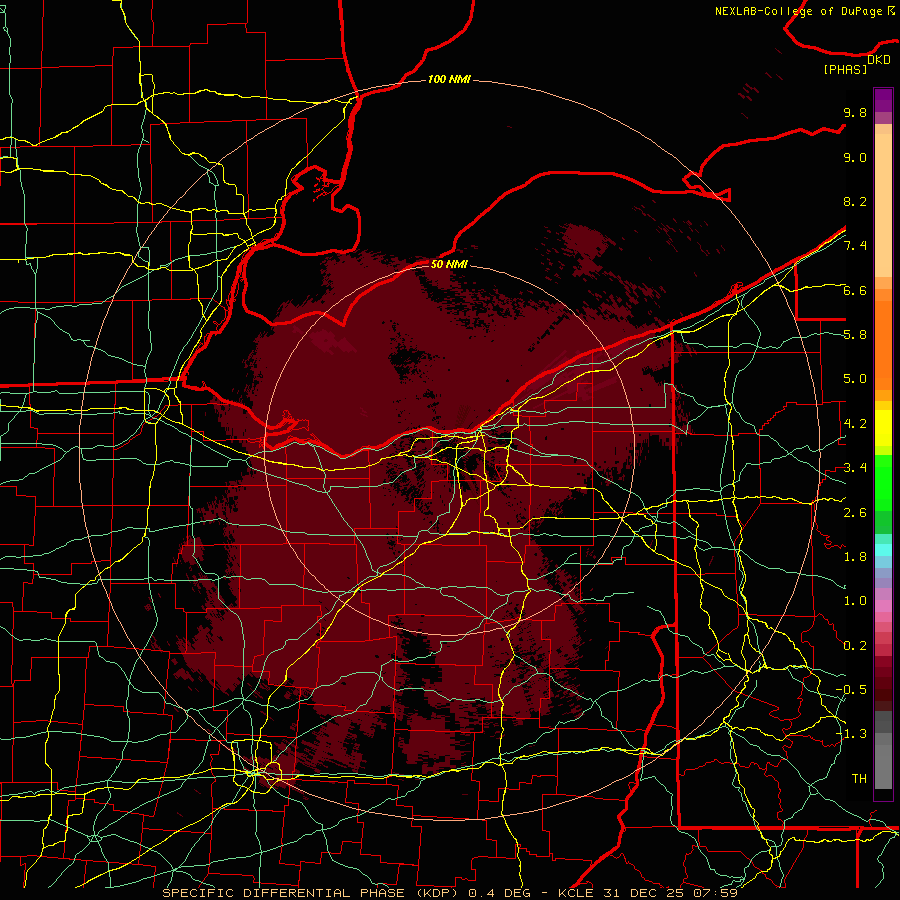Click the 9.8 value on the color scale

pyautogui.click(x=855, y=112)
